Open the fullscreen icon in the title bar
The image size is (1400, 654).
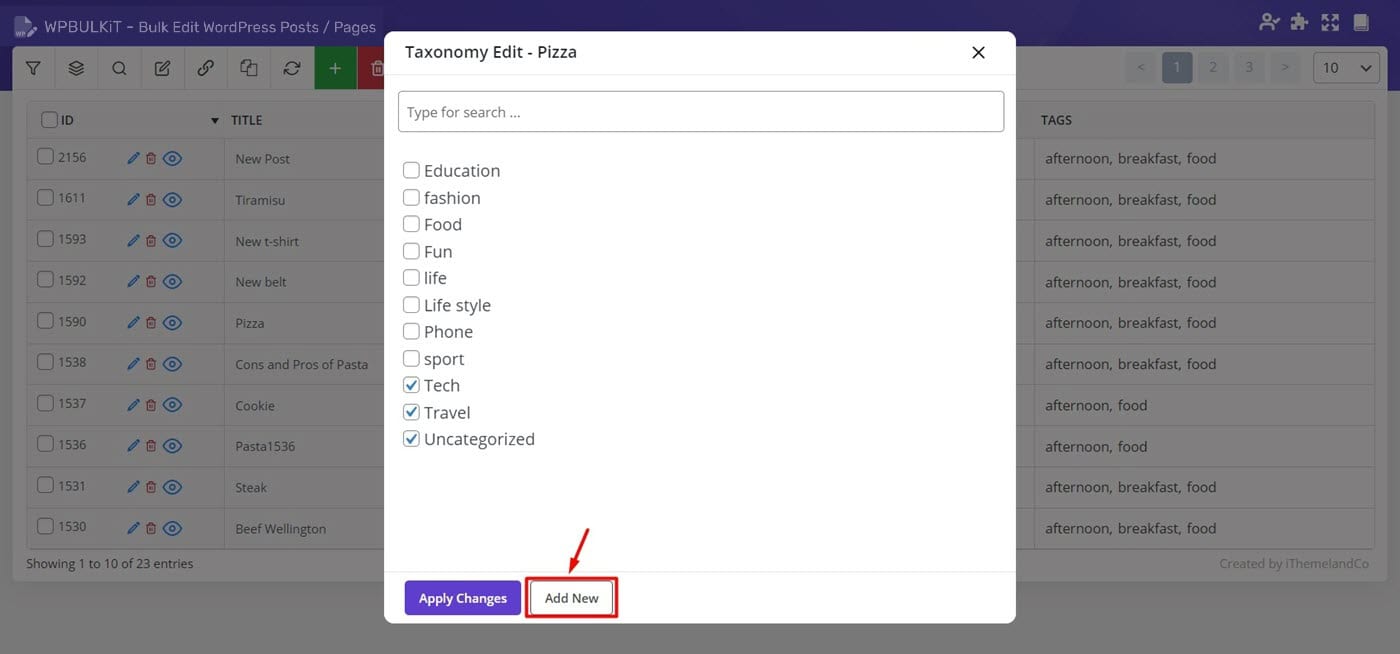[x=1329, y=20]
